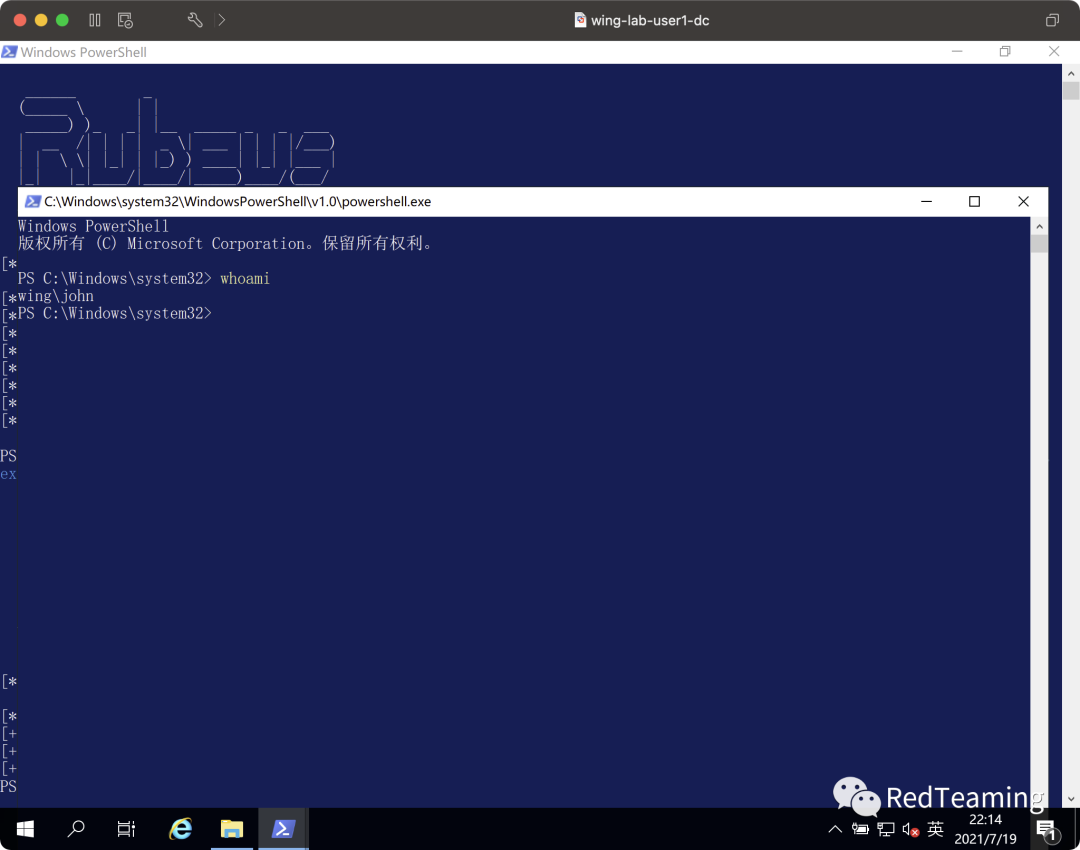Click the last PS C:\Windows\system32> prompt

115,313
